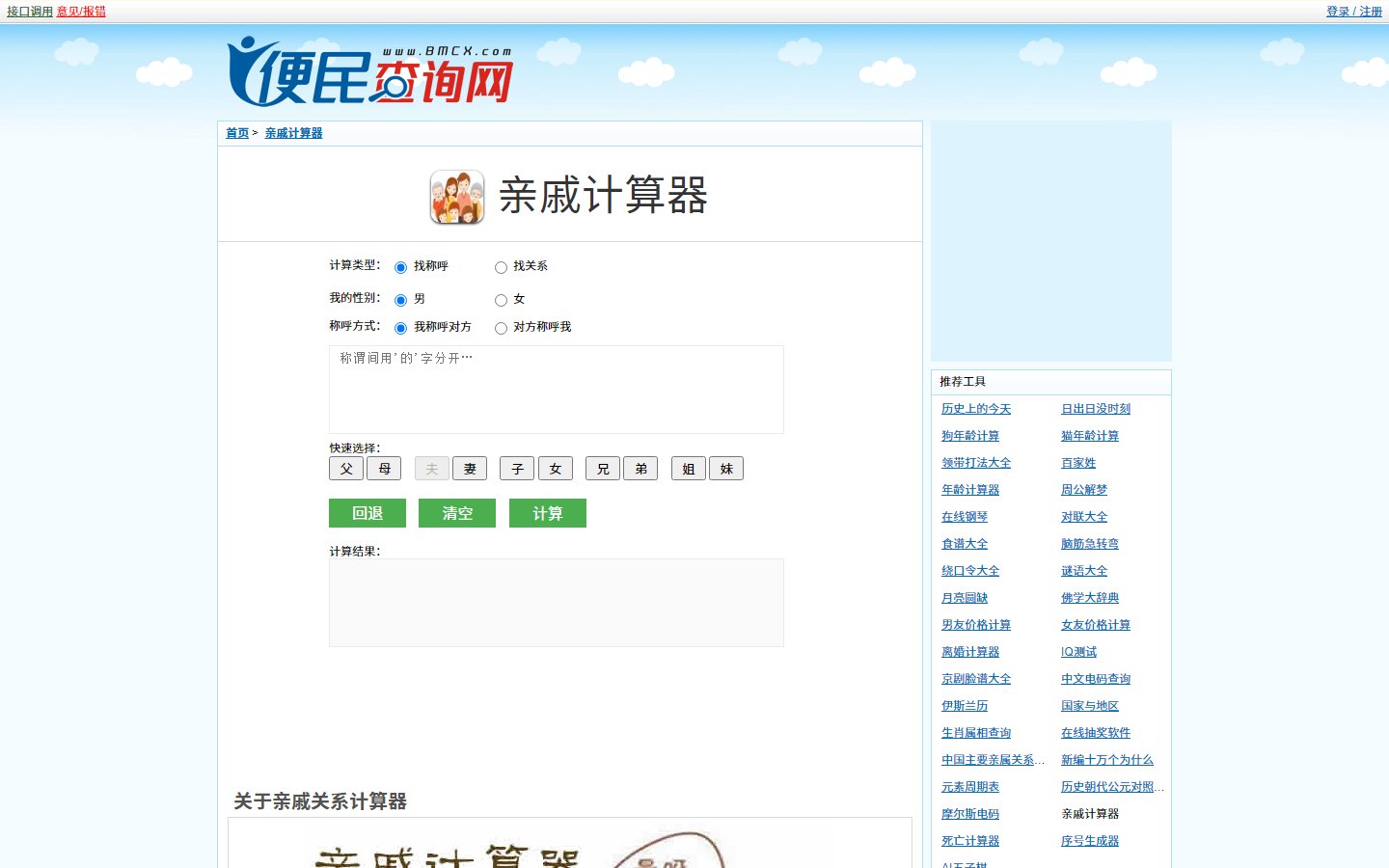Open 周公解梦 link
1389x868 pixels.
1084,490
